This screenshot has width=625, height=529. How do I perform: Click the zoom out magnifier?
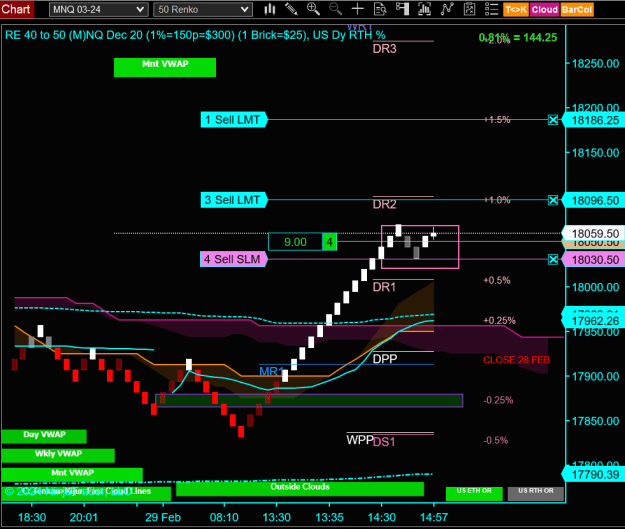point(335,9)
